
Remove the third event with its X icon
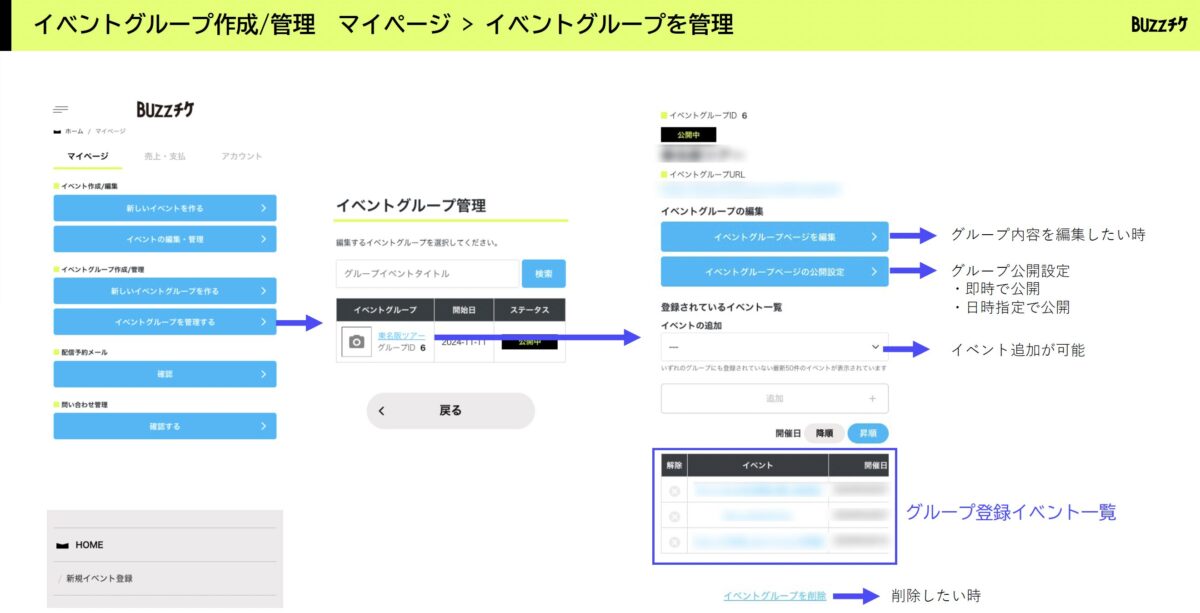674,542
